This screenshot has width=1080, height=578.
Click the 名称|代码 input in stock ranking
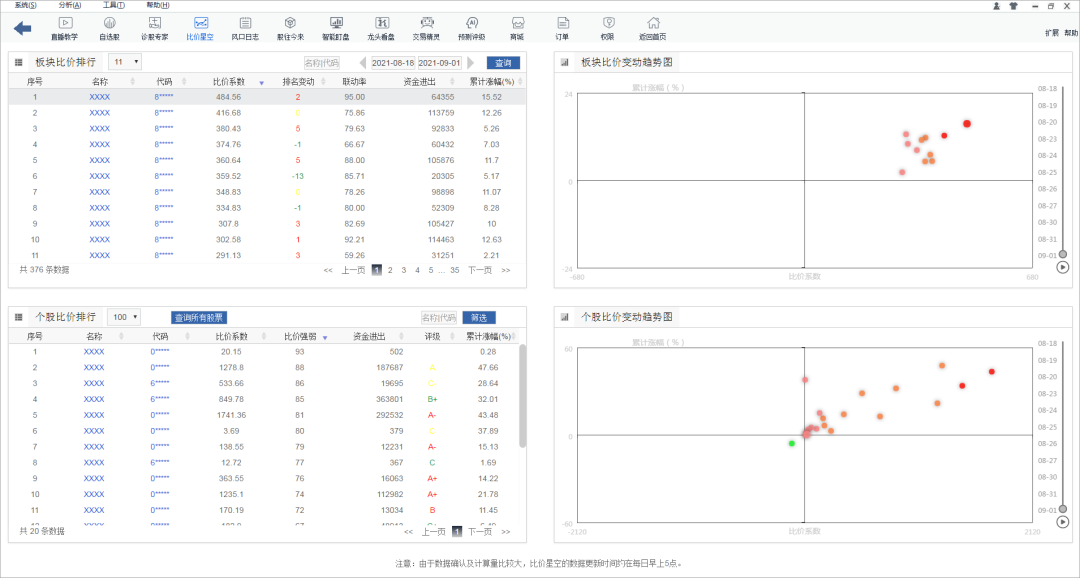tap(437, 317)
